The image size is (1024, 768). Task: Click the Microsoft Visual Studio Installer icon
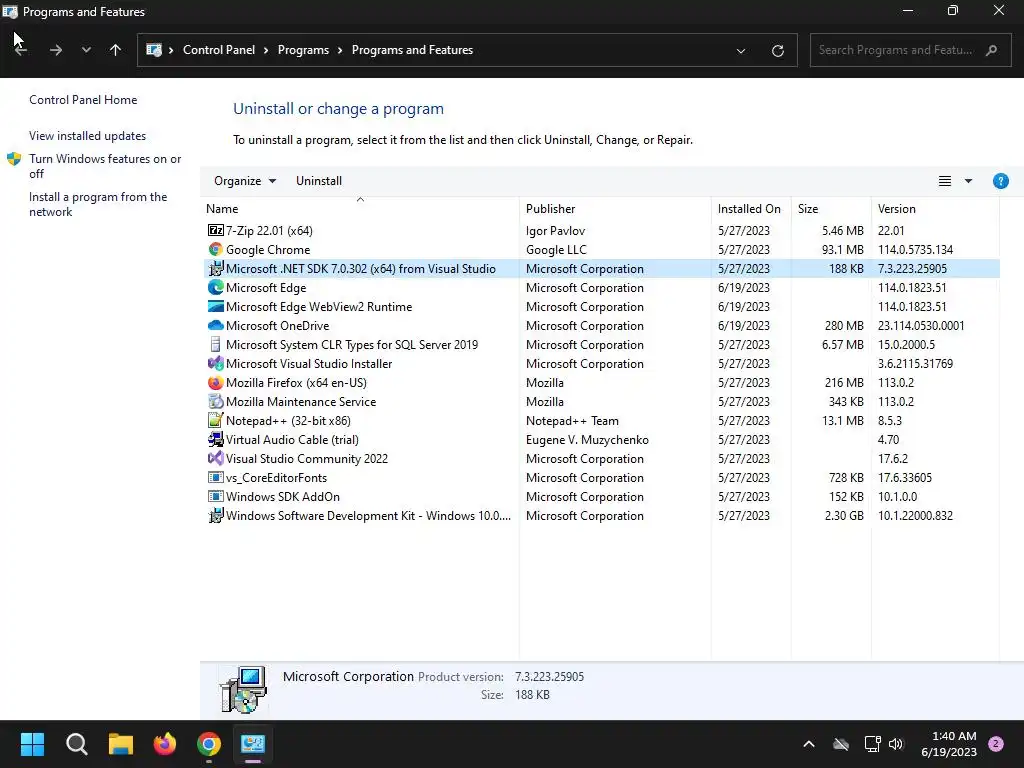[x=216, y=363]
